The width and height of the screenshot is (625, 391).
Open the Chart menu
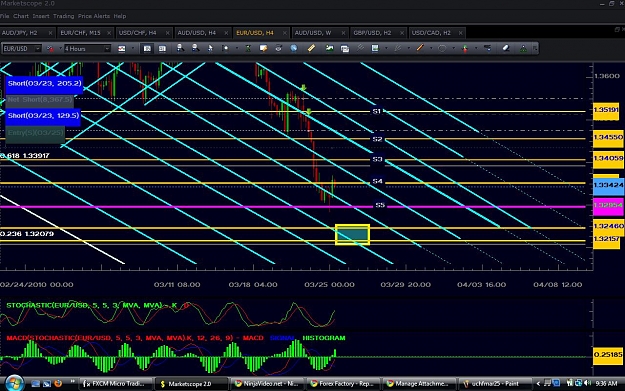pyautogui.click(x=21, y=16)
